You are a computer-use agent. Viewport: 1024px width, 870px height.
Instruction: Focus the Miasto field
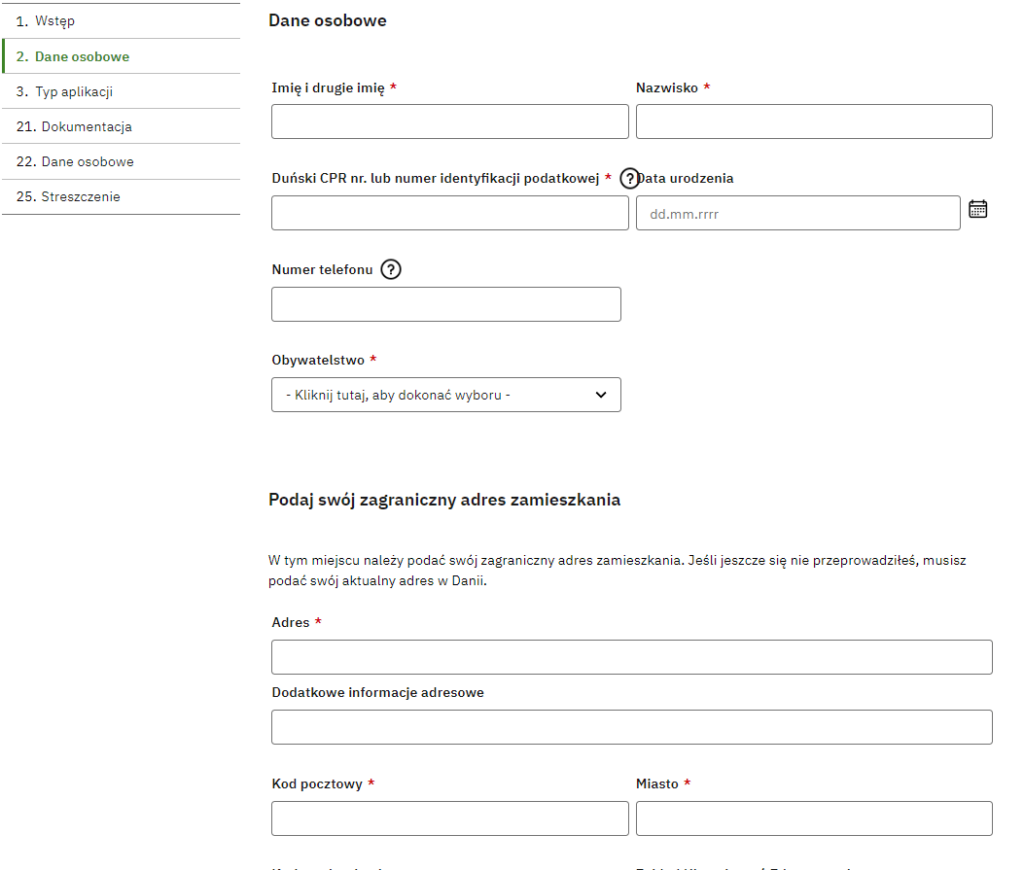(x=814, y=818)
